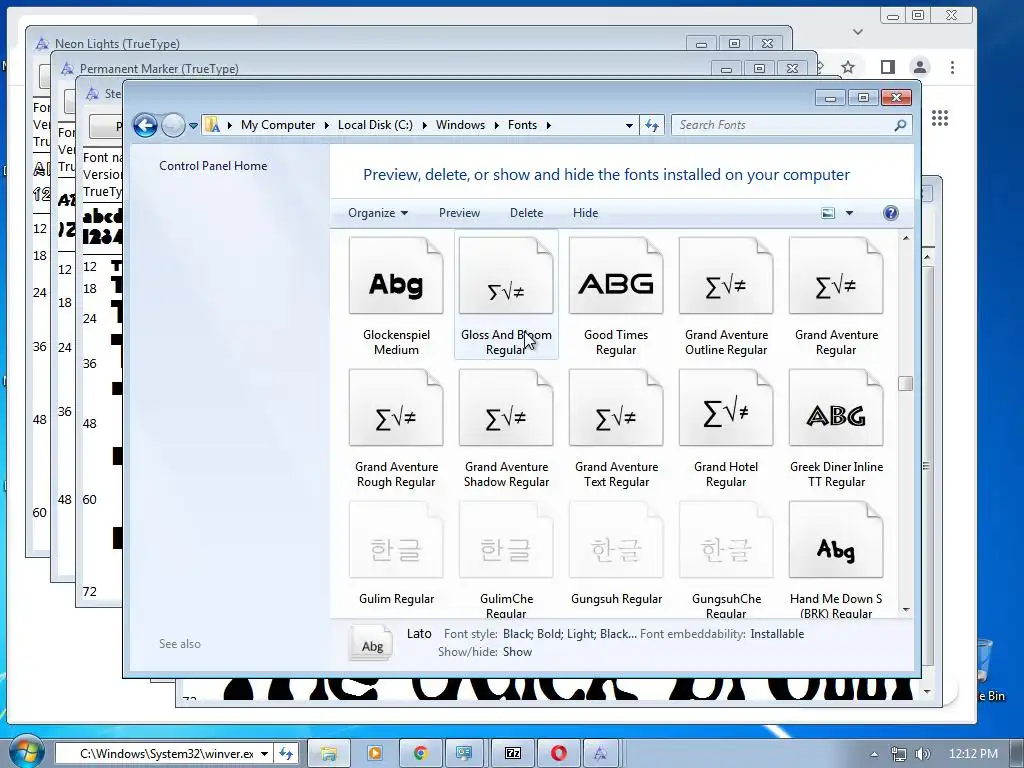Click the font list scroll down arrow
This screenshot has height=768, width=1024.
[906, 609]
